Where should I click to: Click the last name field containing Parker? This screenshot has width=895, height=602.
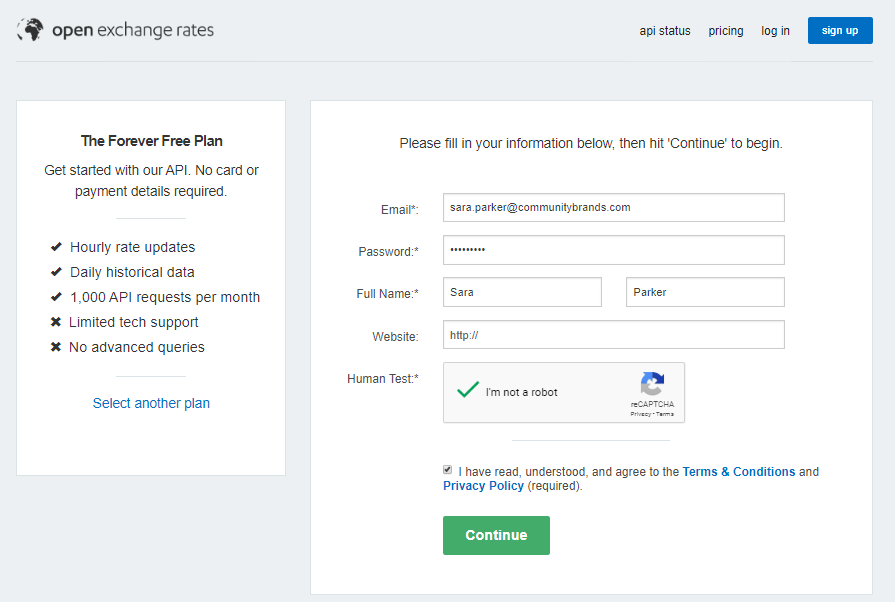tap(705, 292)
